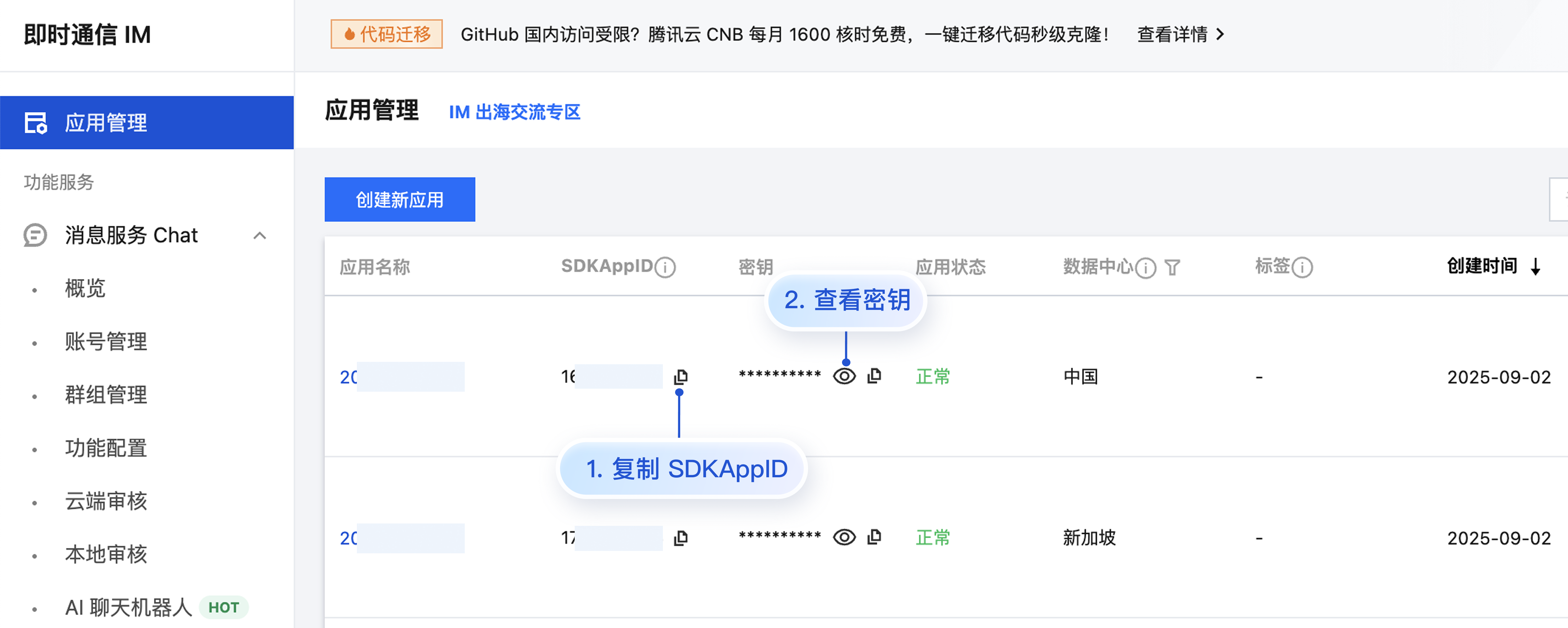Copy secret key of the Singapore application
Image resolution: width=1568 pixels, height=628 pixels.
pyautogui.click(x=874, y=537)
